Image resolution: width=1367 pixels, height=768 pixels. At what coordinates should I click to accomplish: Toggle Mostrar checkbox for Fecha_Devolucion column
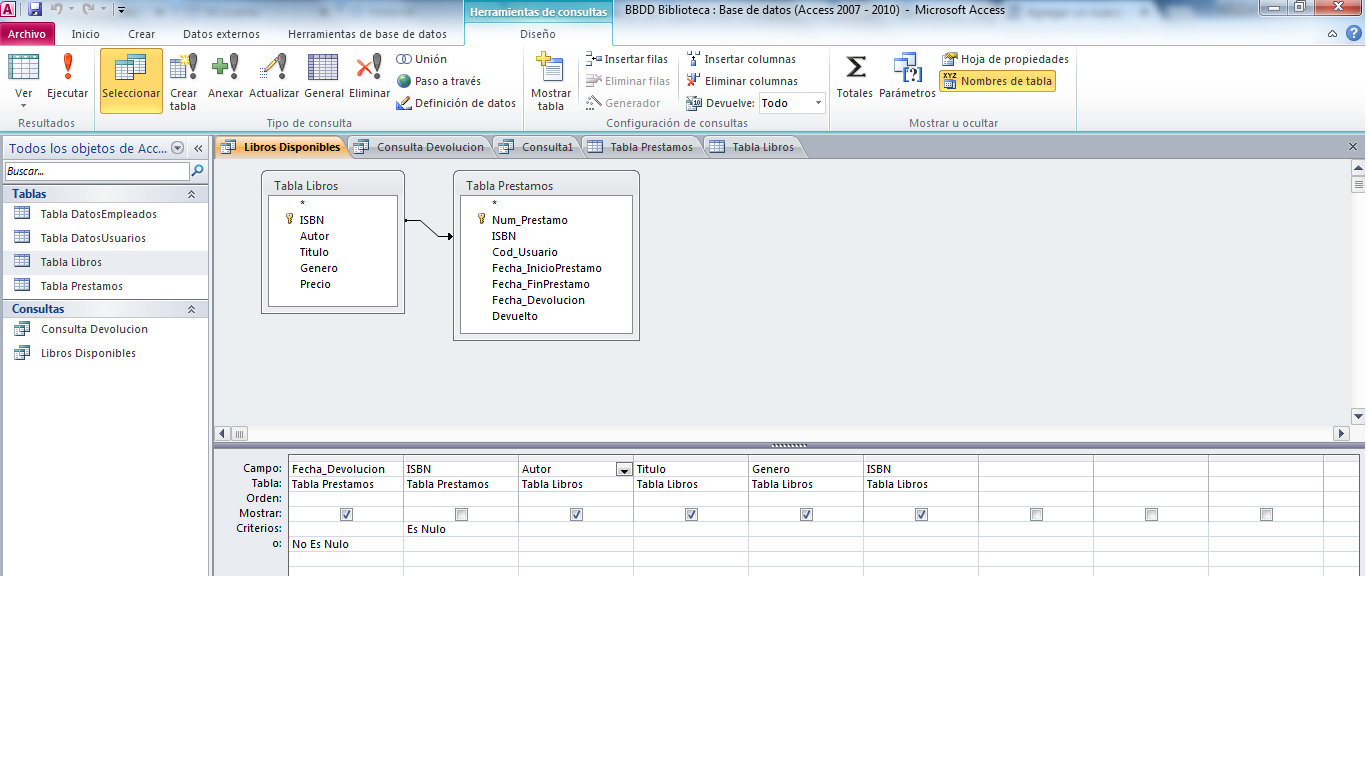(346, 514)
